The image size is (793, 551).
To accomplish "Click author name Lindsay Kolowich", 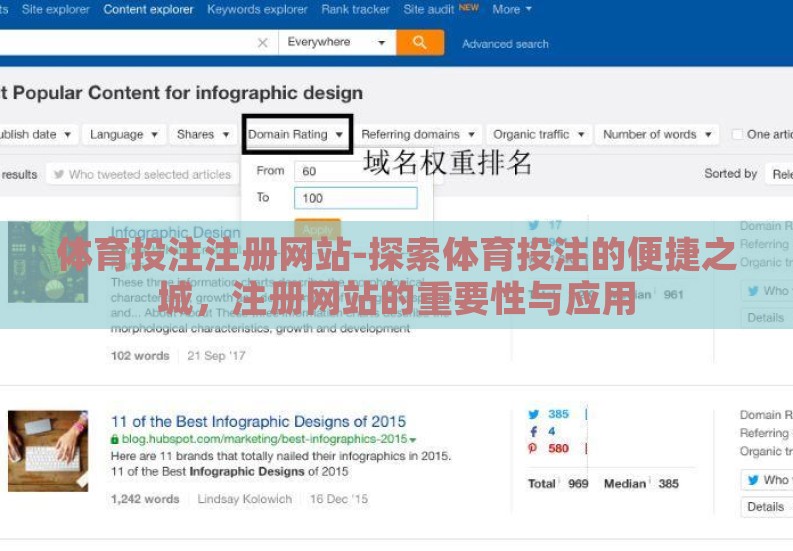I will 245,499.
